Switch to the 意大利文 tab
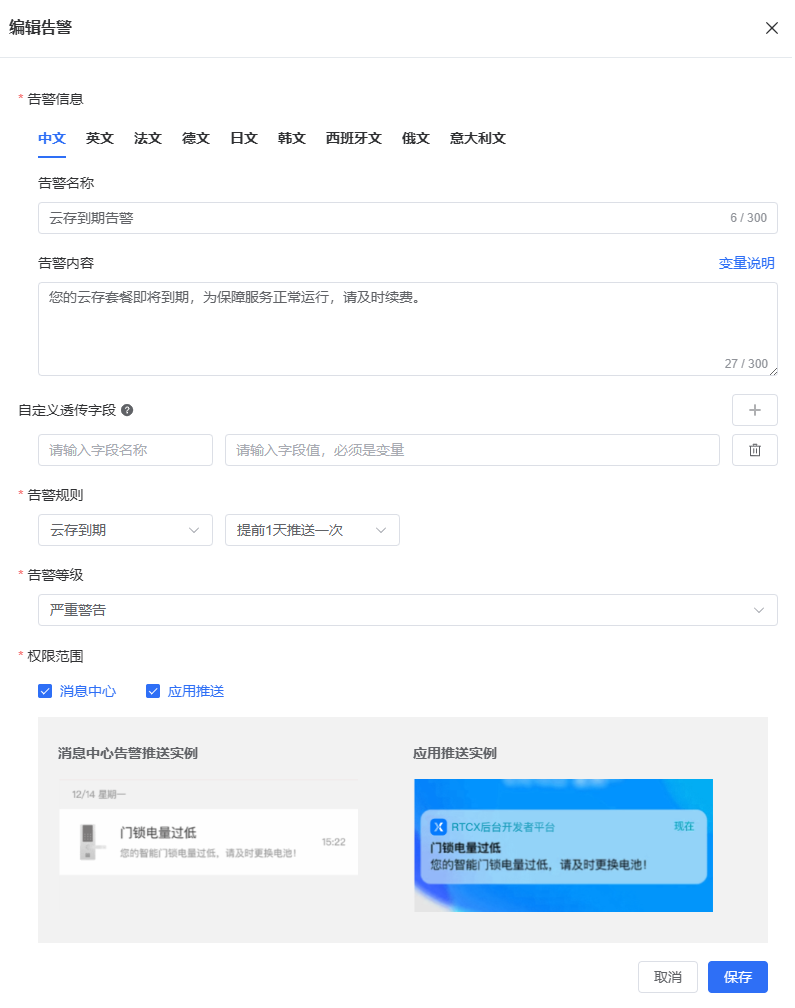 (478, 138)
